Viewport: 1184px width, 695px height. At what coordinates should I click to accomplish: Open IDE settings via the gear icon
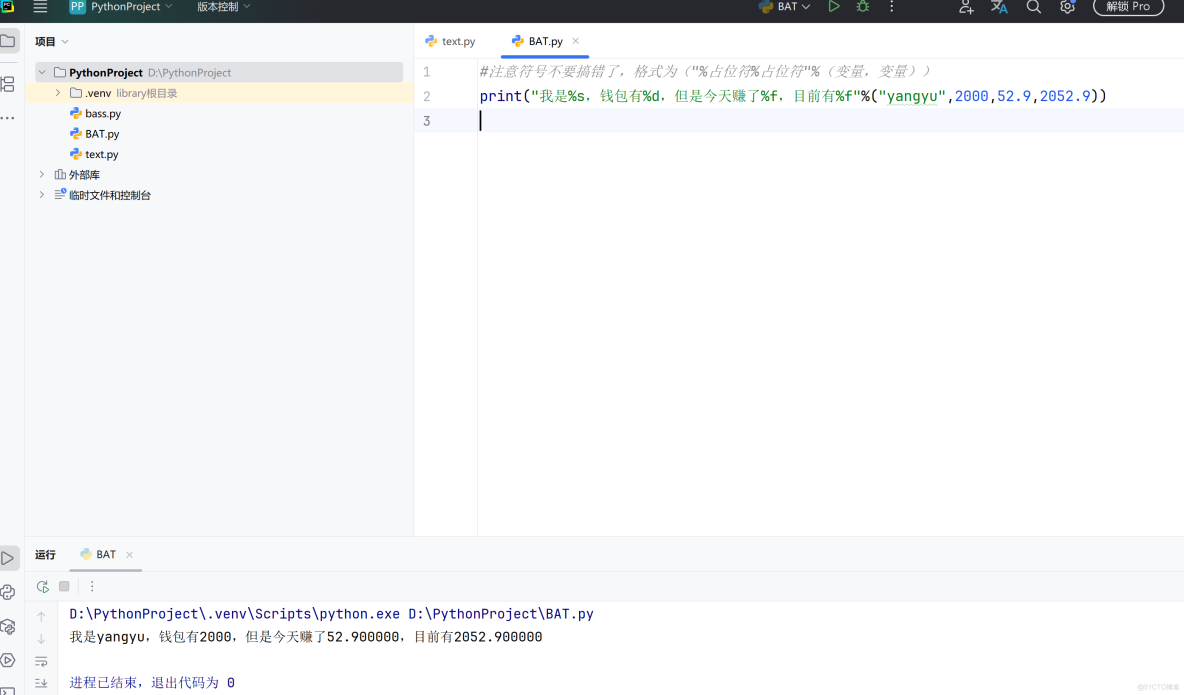1067,8
